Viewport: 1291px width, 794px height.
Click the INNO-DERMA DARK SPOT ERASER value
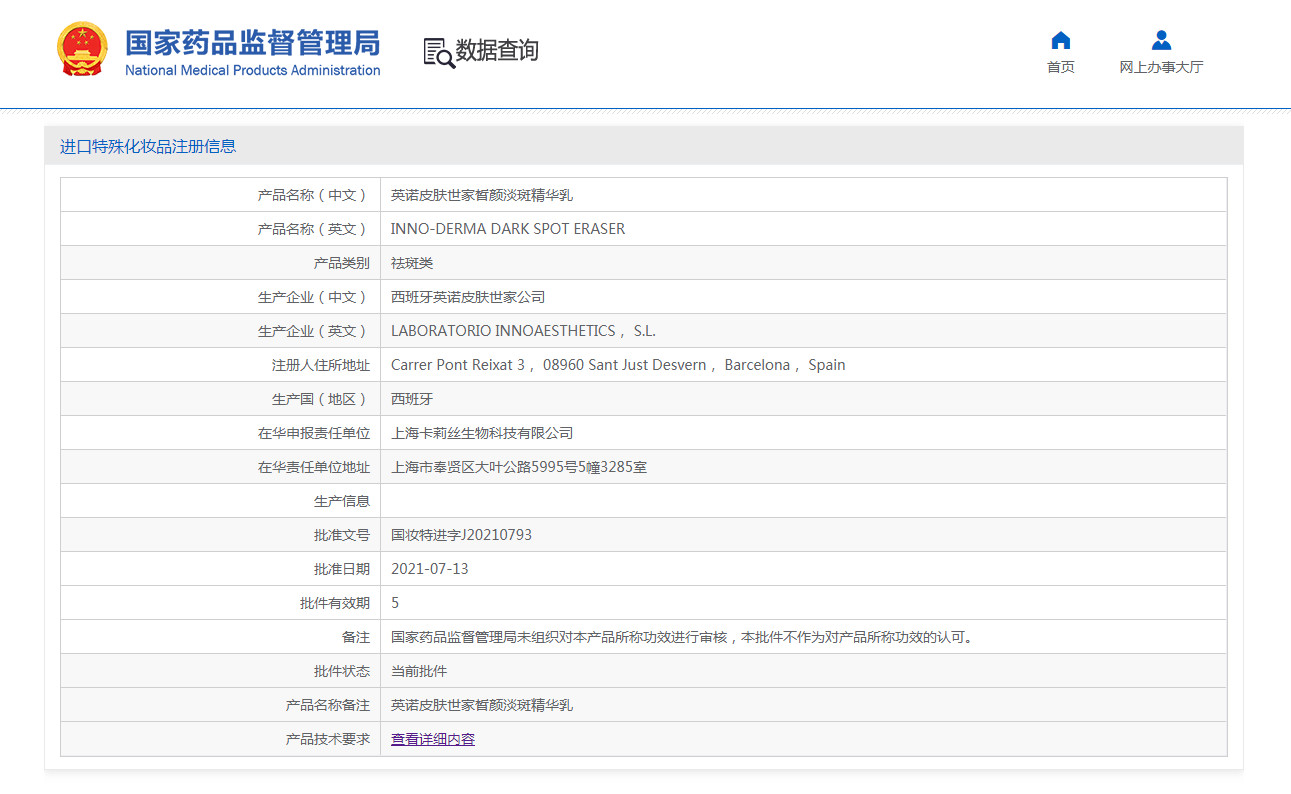coord(508,229)
